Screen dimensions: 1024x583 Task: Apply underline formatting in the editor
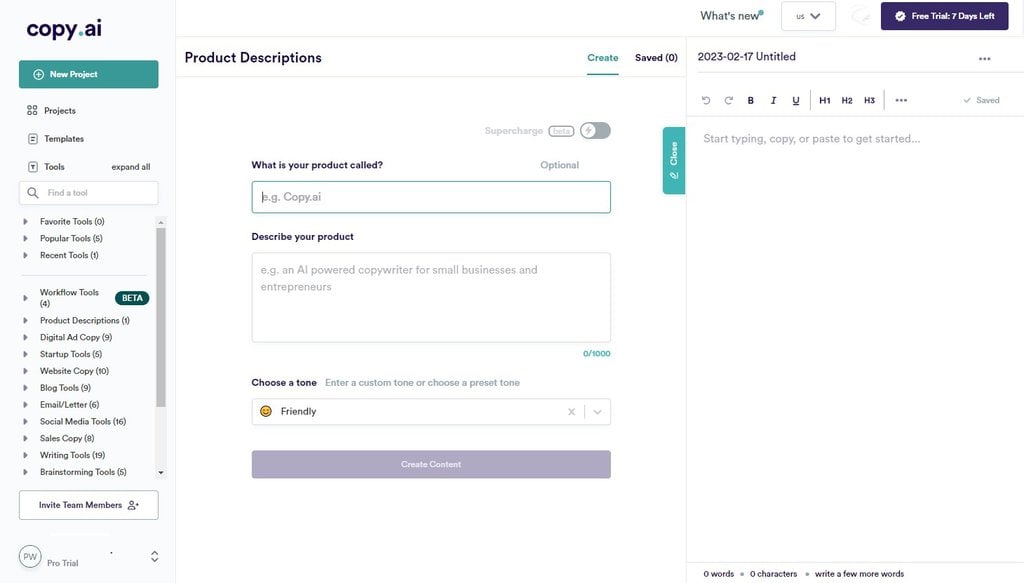tap(796, 100)
